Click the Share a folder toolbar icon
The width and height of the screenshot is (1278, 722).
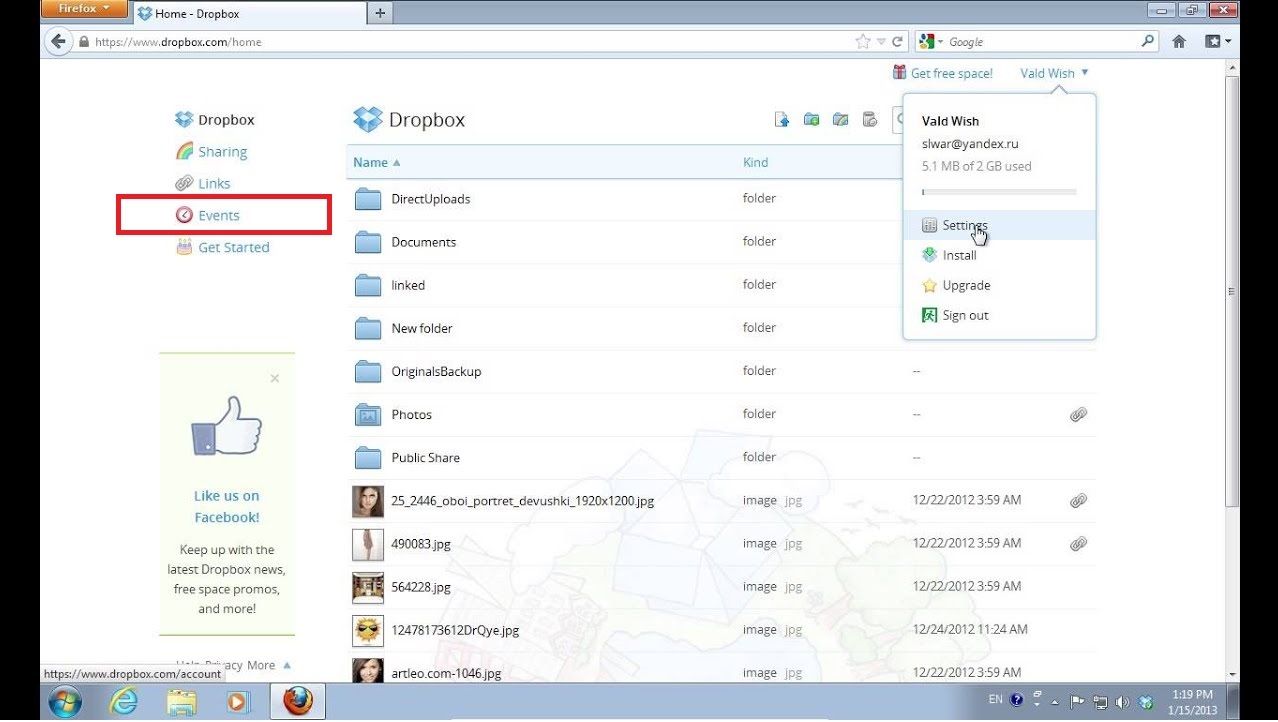[x=840, y=120]
